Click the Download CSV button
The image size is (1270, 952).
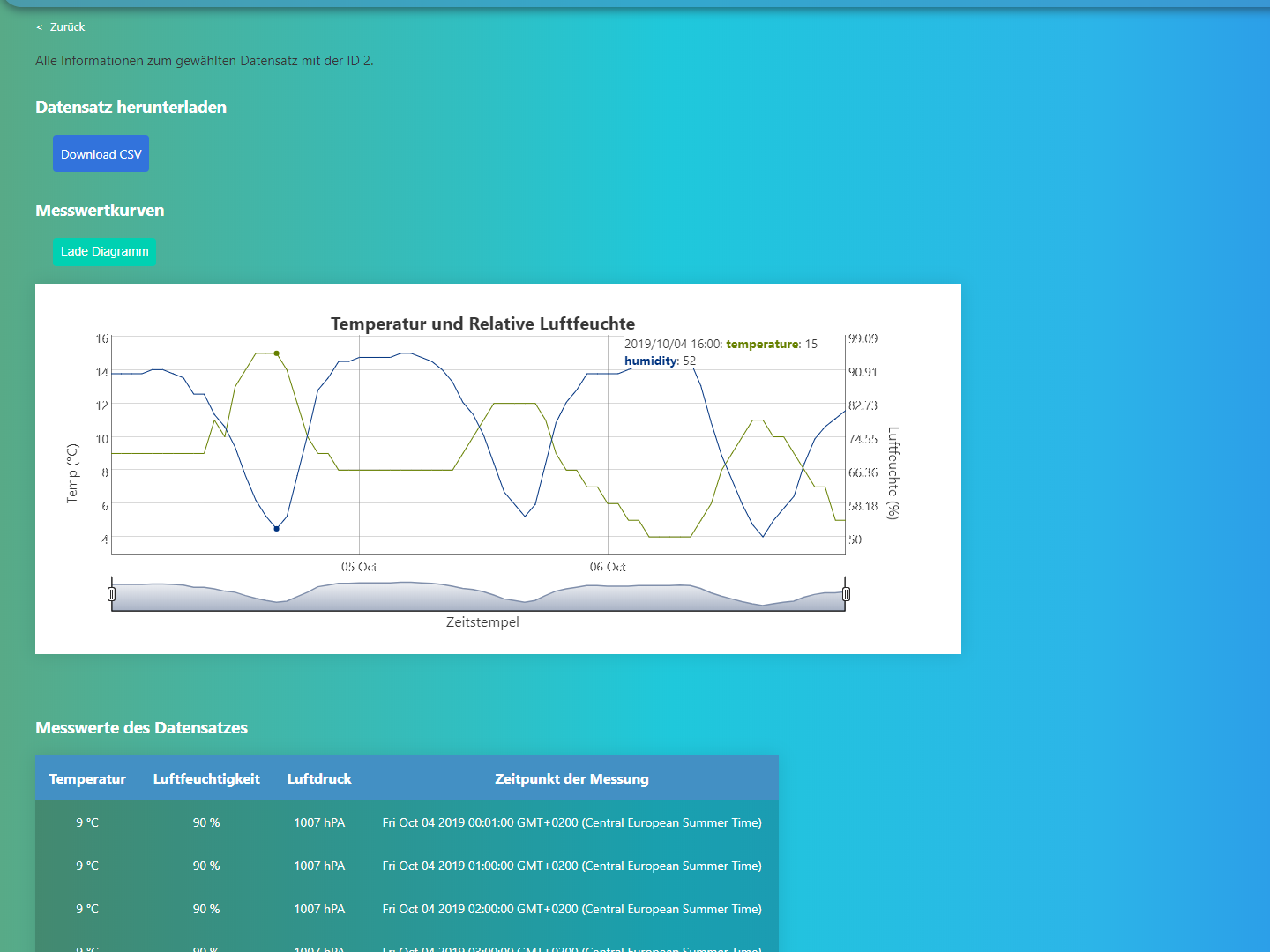pos(101,153)
